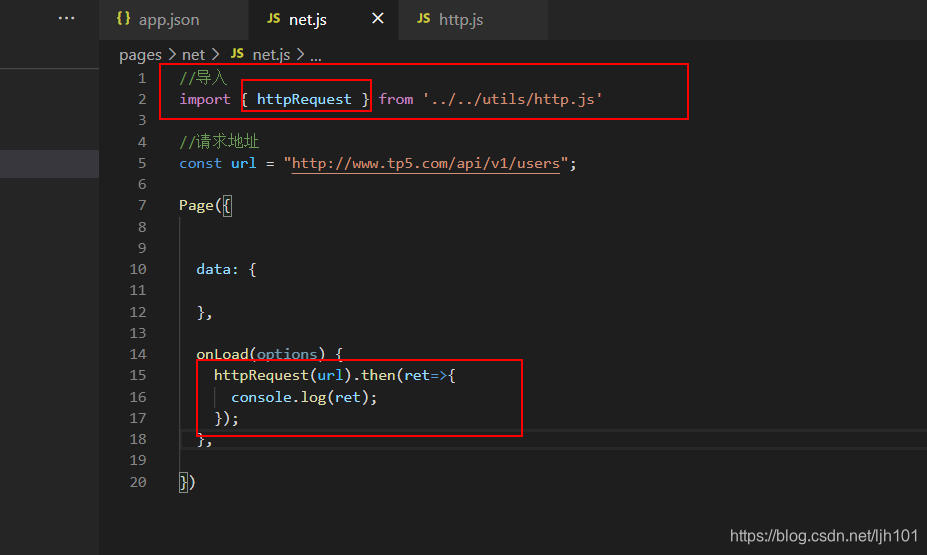The image size is (927, 555).
Task: Click the JSON braces icon on app.json tab
Action: [x=123, y=18]
